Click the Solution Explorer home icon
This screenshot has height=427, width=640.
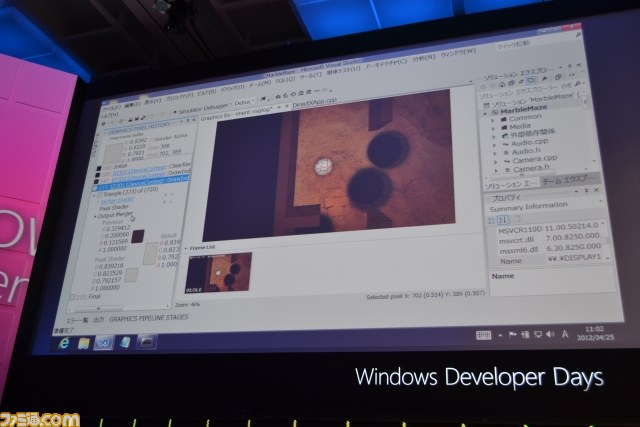502,83
